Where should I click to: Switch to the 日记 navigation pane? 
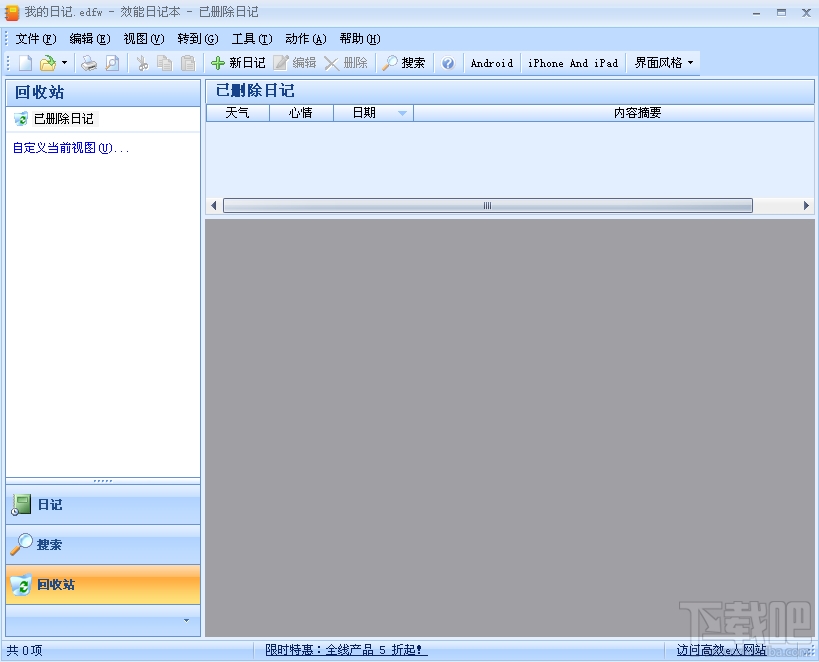tap(103, 505)
